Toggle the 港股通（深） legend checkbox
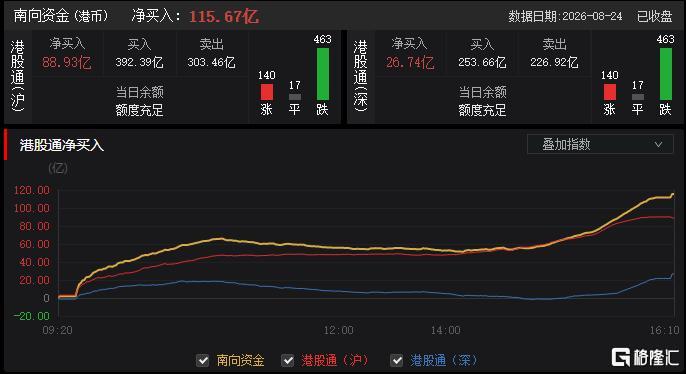686x374 pixels. click(x=396, y=360)
